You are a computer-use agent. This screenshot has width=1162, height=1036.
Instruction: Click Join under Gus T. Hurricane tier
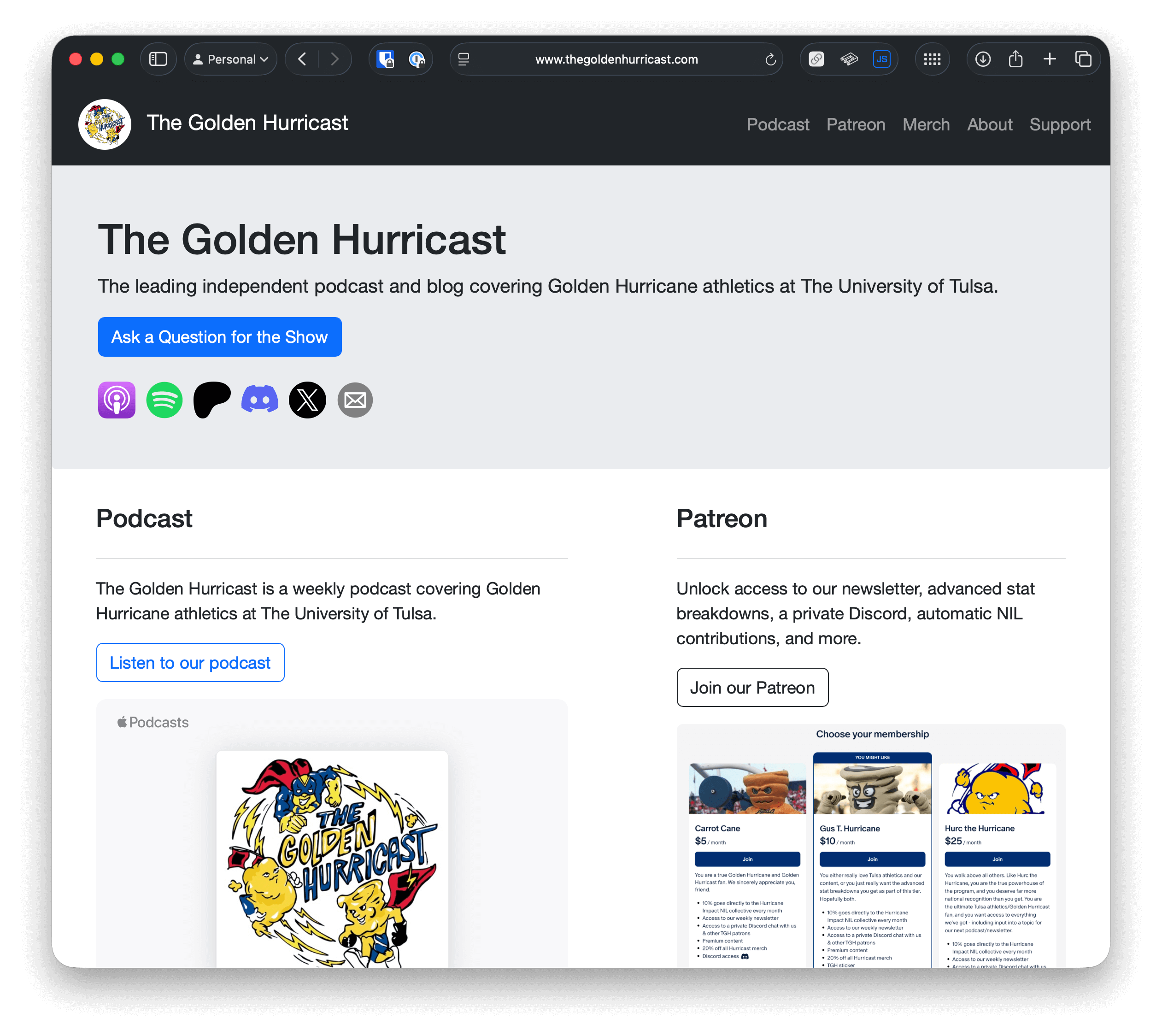pos(872,859)
